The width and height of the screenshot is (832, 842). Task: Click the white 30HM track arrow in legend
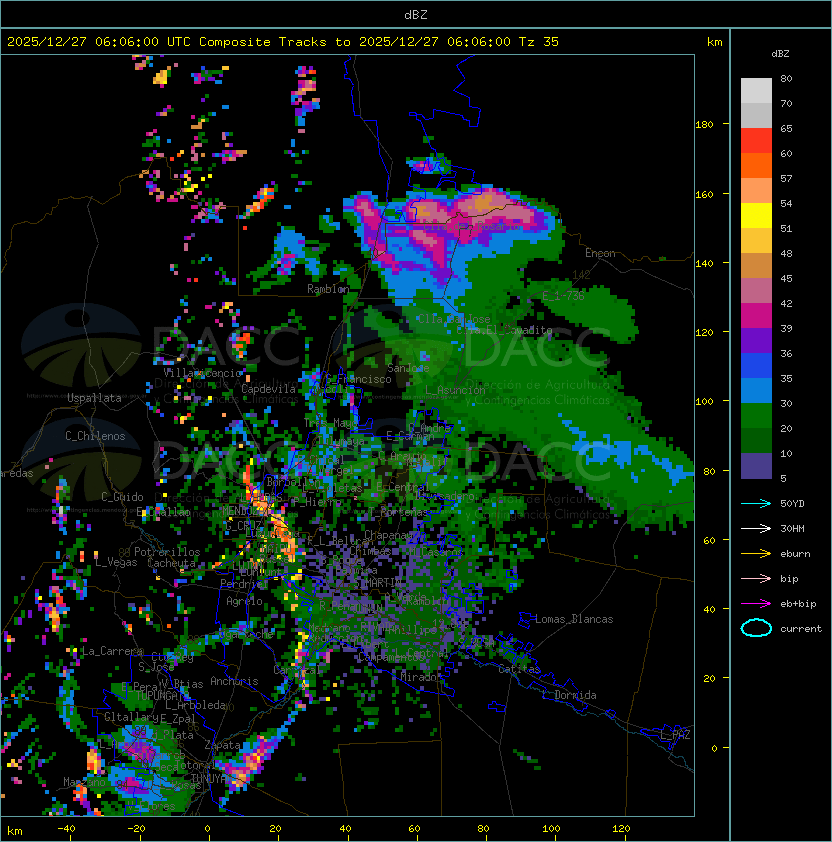point(756,528)
